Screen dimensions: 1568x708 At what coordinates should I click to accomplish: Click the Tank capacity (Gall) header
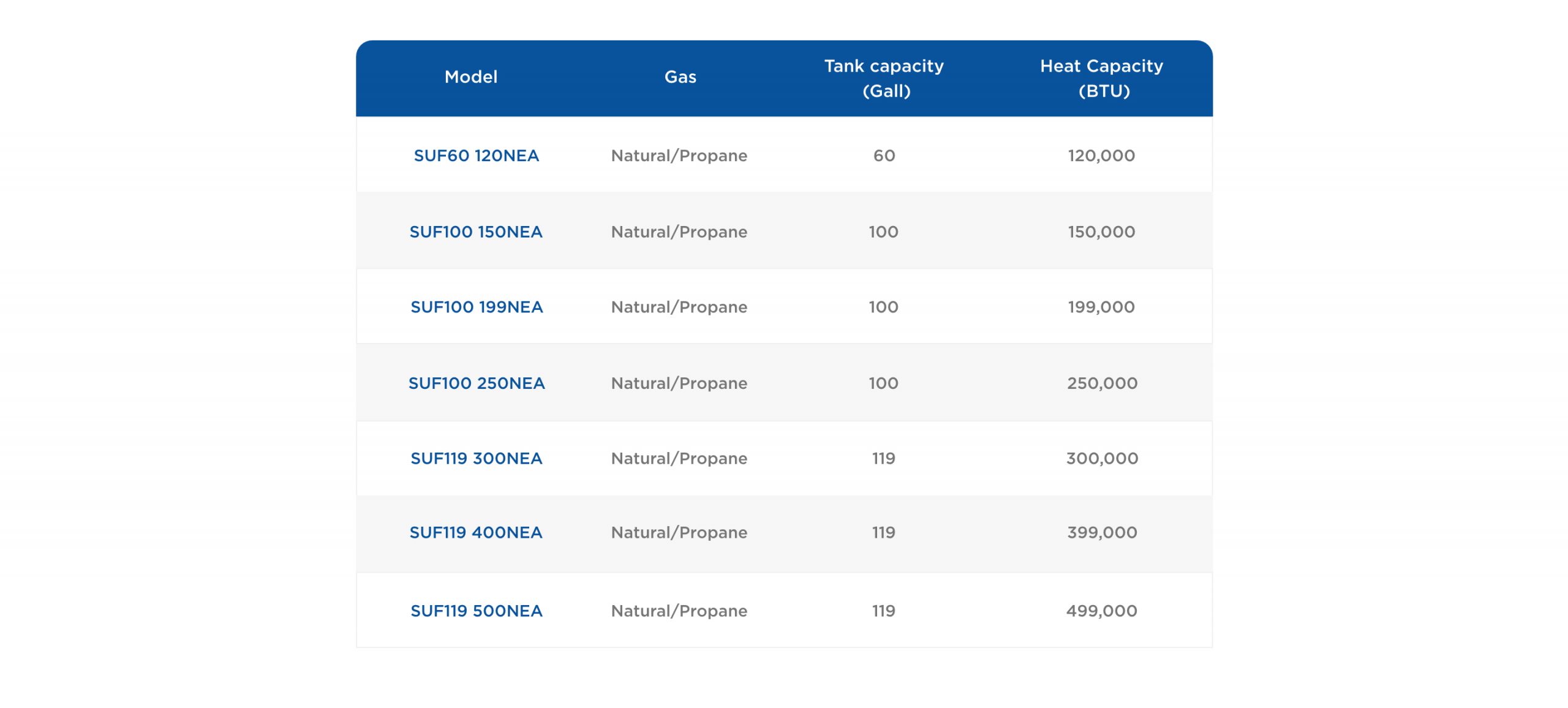884,78
